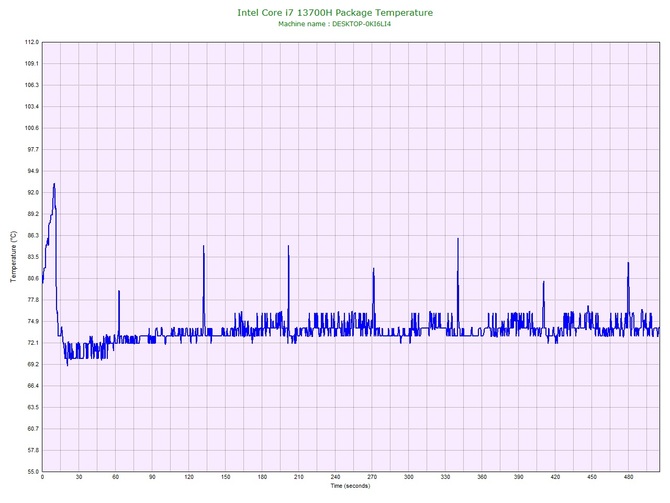Click the 'Time (seconds)' horizontal axis label
670x503 pixels.
click(x=350, y=486)
